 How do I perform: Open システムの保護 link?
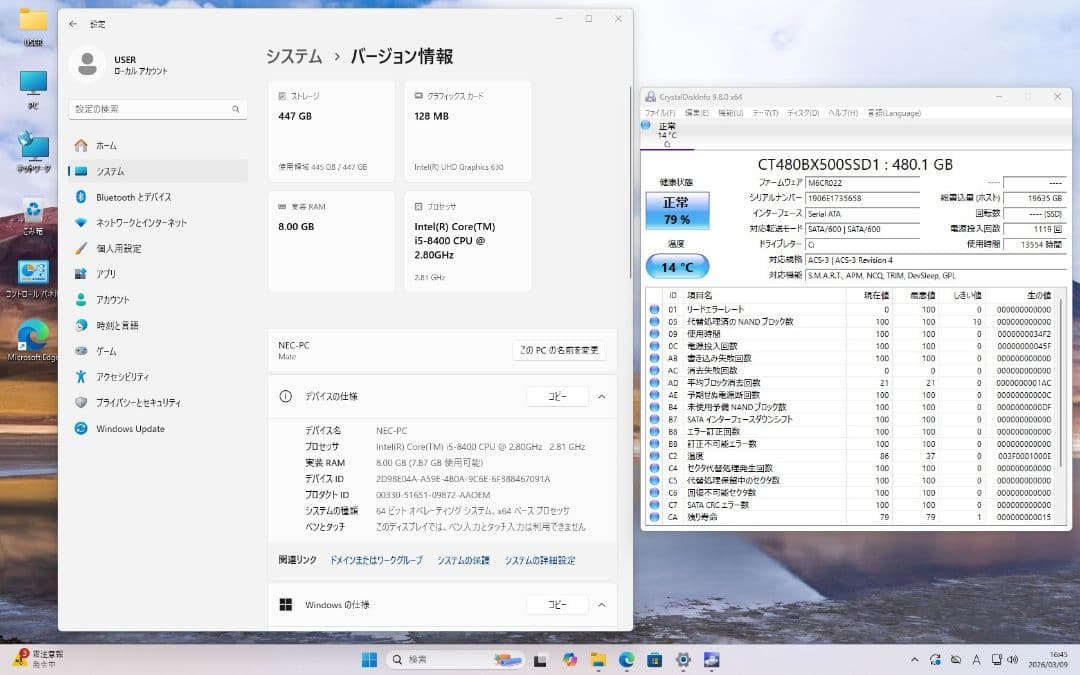point(463,560)
